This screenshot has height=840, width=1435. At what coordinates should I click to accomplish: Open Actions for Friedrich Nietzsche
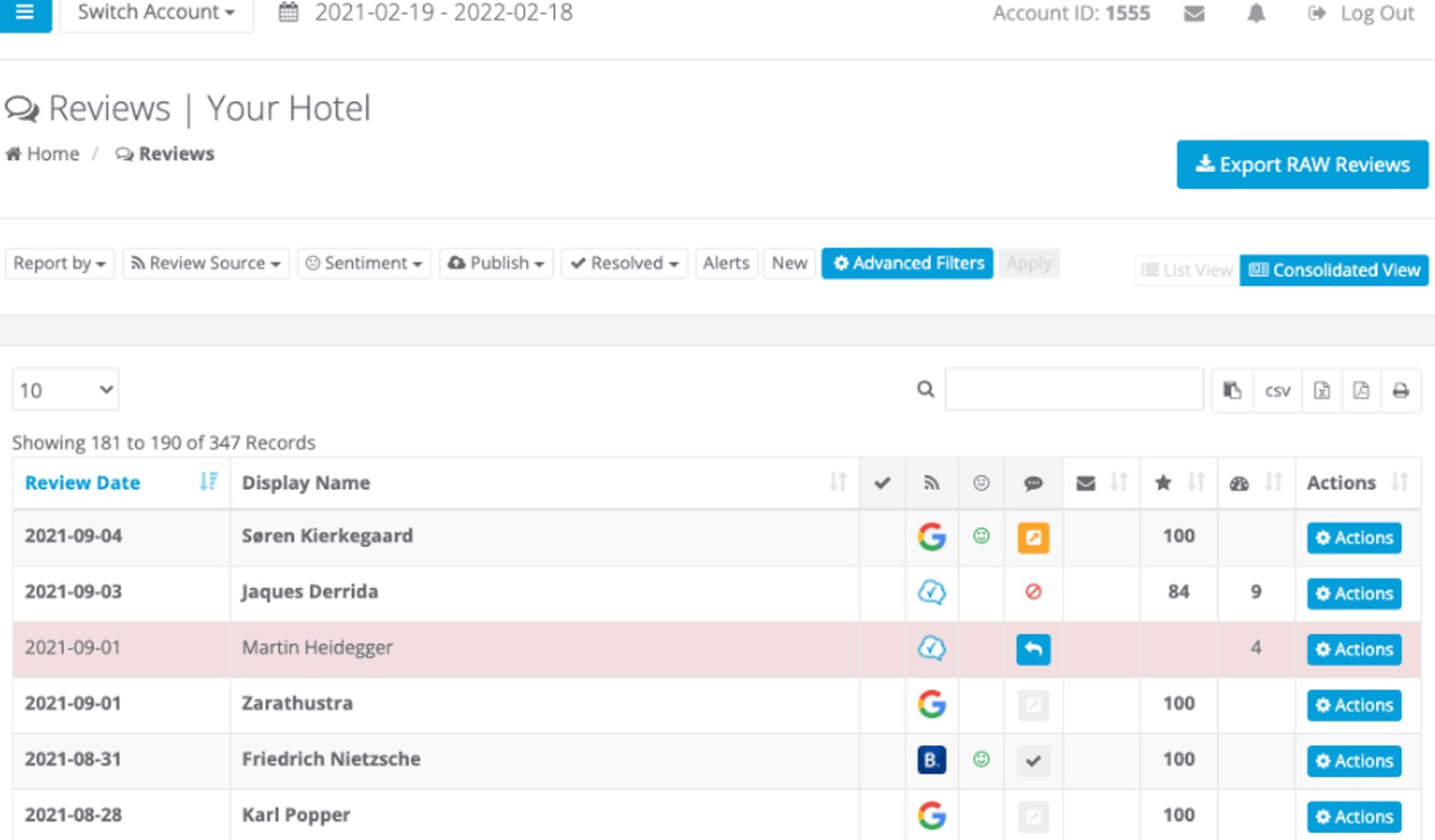1354,761
